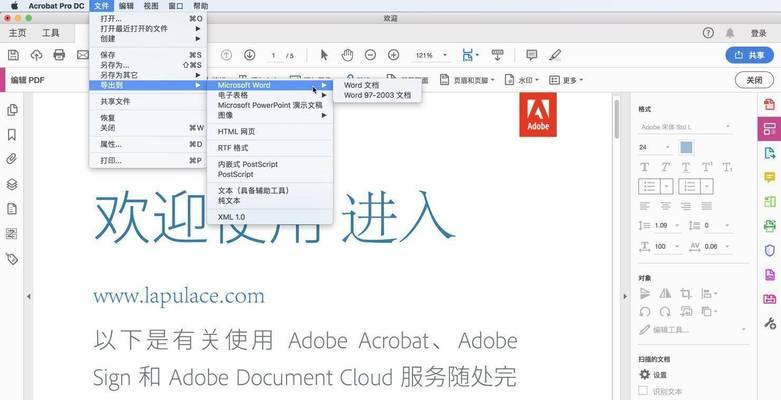
Task: Open the text color swatch
Action: 686,147
